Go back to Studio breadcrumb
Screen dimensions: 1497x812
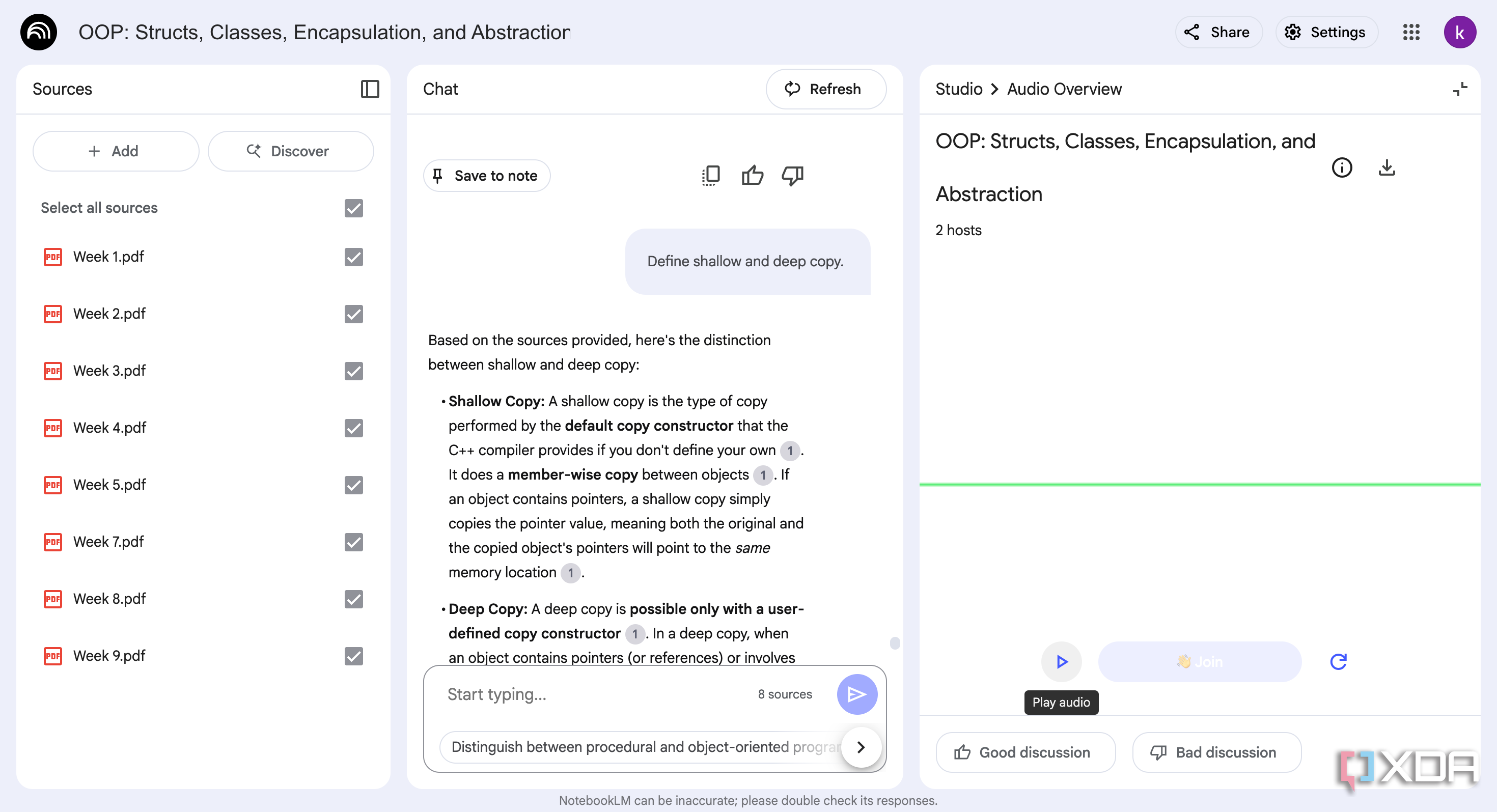[959, 89]
